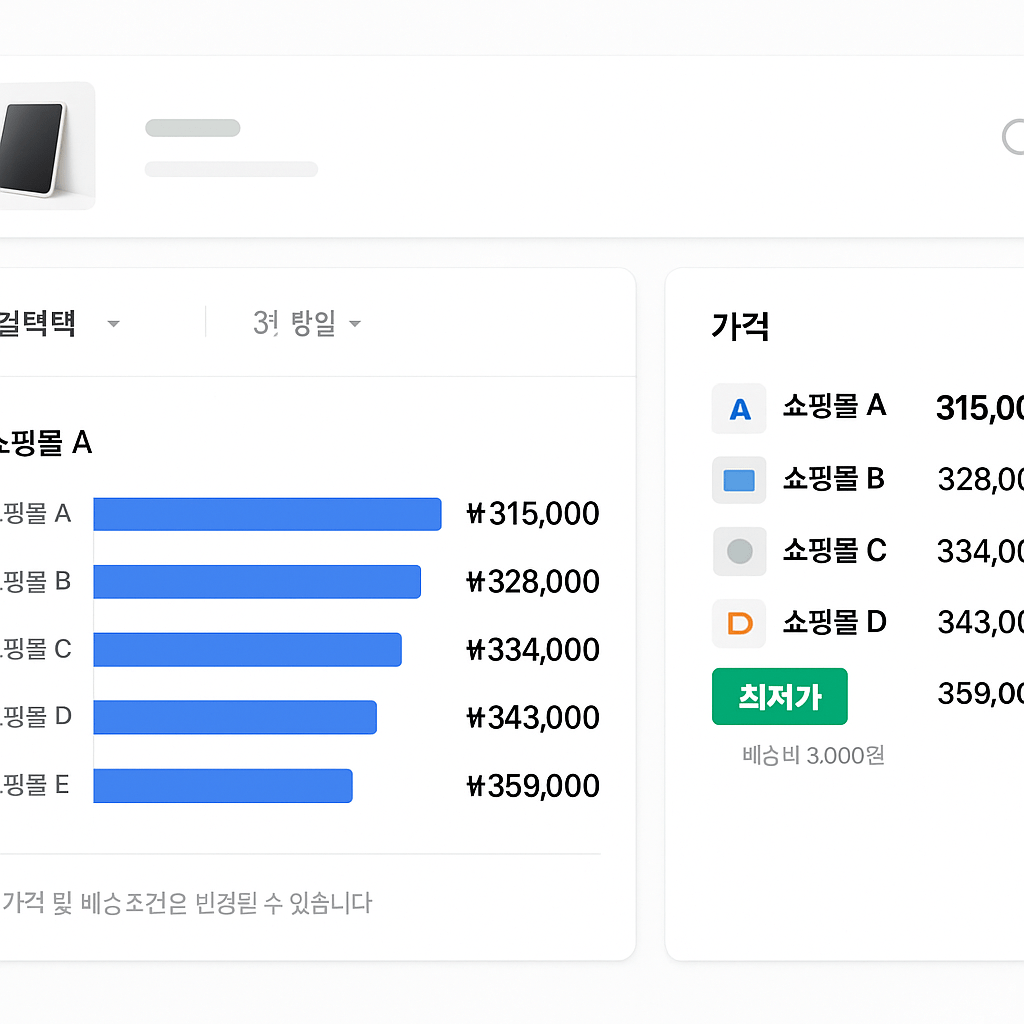Click the 쇼핑몰 A heading above the chart
This screenshot has height=1024, width=1024.
pyautogui.click(x=47, y=443)
